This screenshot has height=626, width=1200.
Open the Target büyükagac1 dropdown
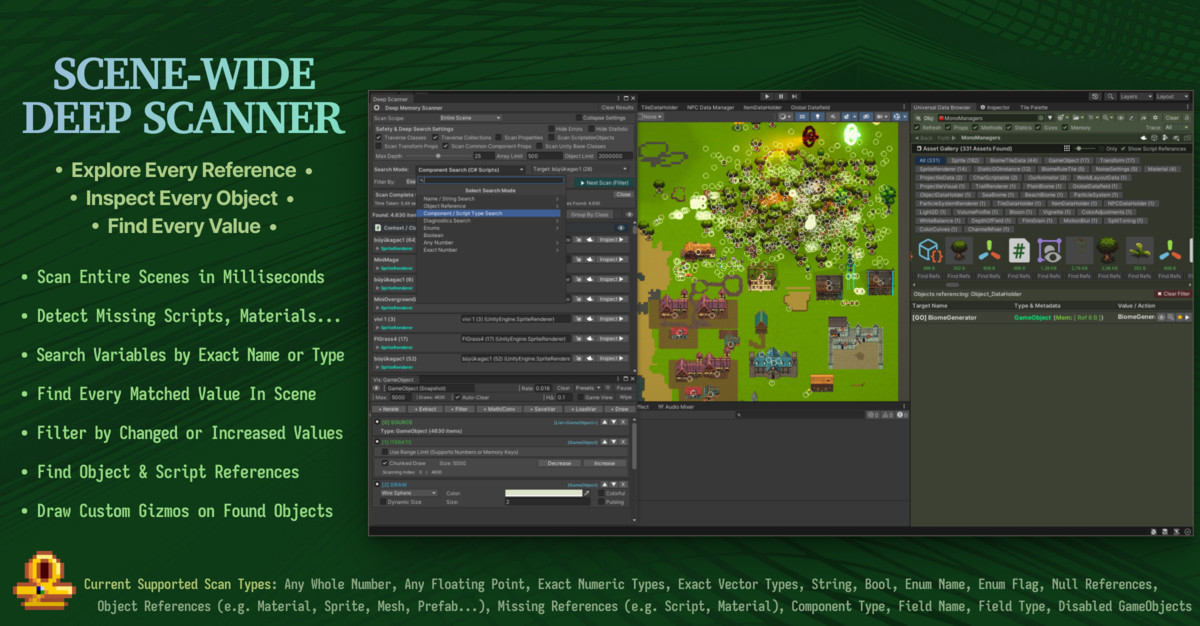coord(580,169)
